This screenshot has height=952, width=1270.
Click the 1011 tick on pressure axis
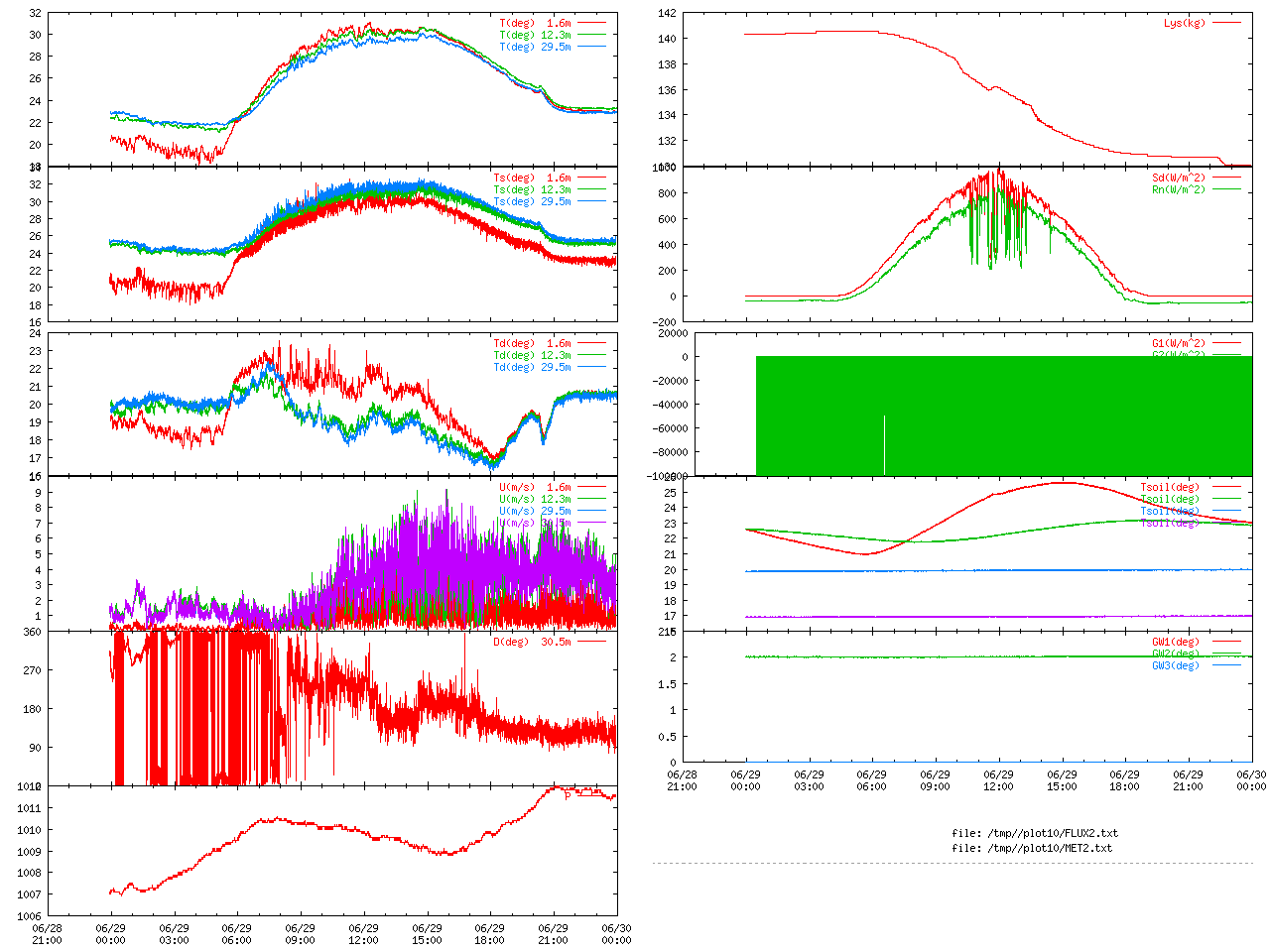tap(29, 809)
